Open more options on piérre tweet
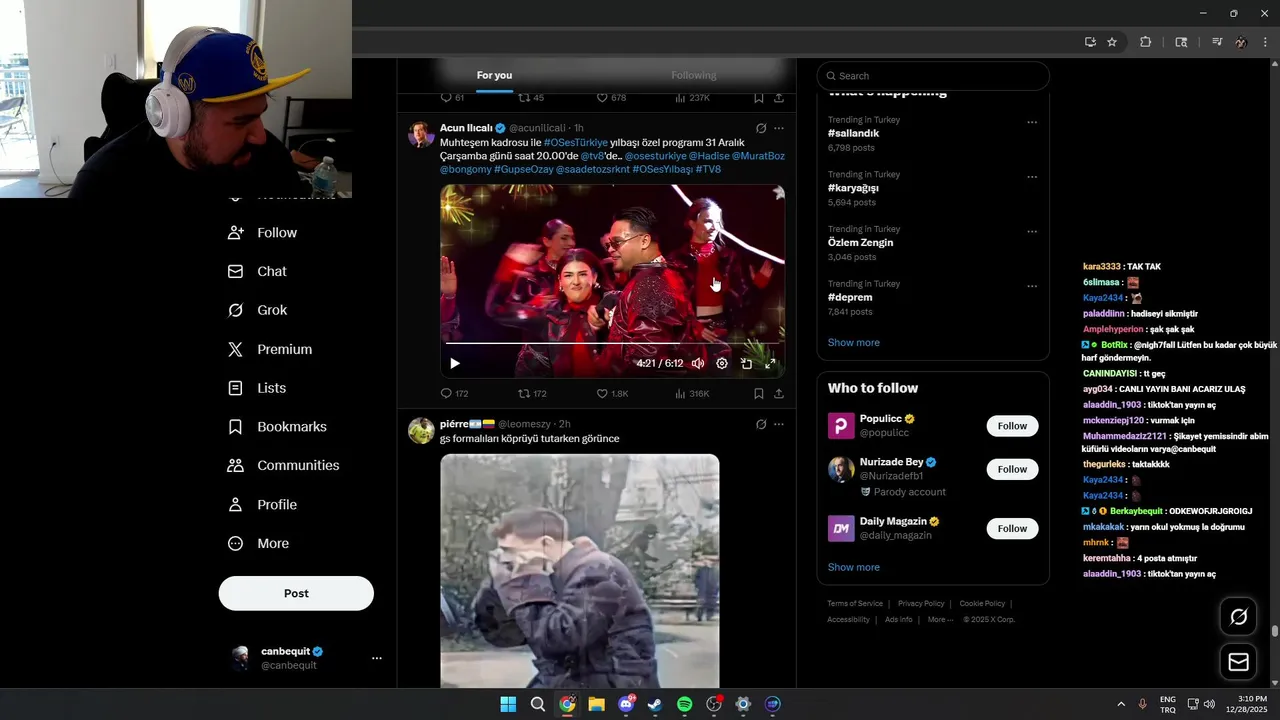Viewport: 1280px width, 720px height. [x=779, y=424]
